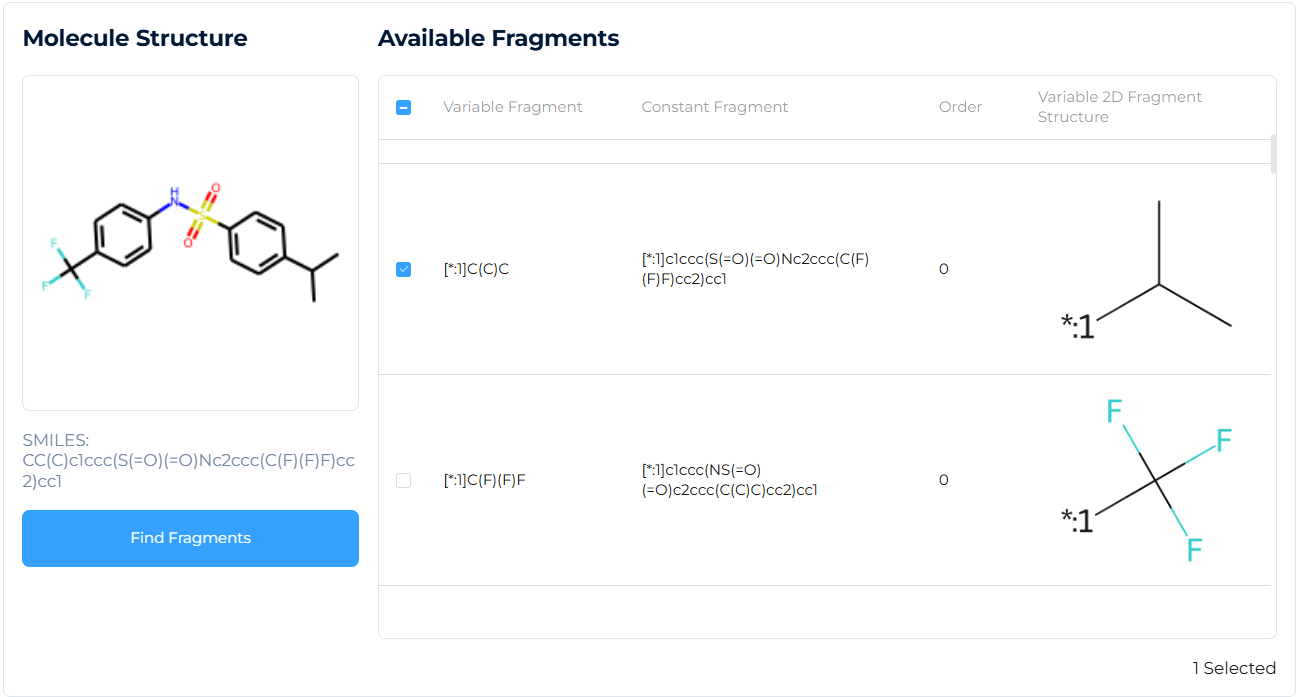Click the constant fragment cell in the isopropyl row

point(755,269)
